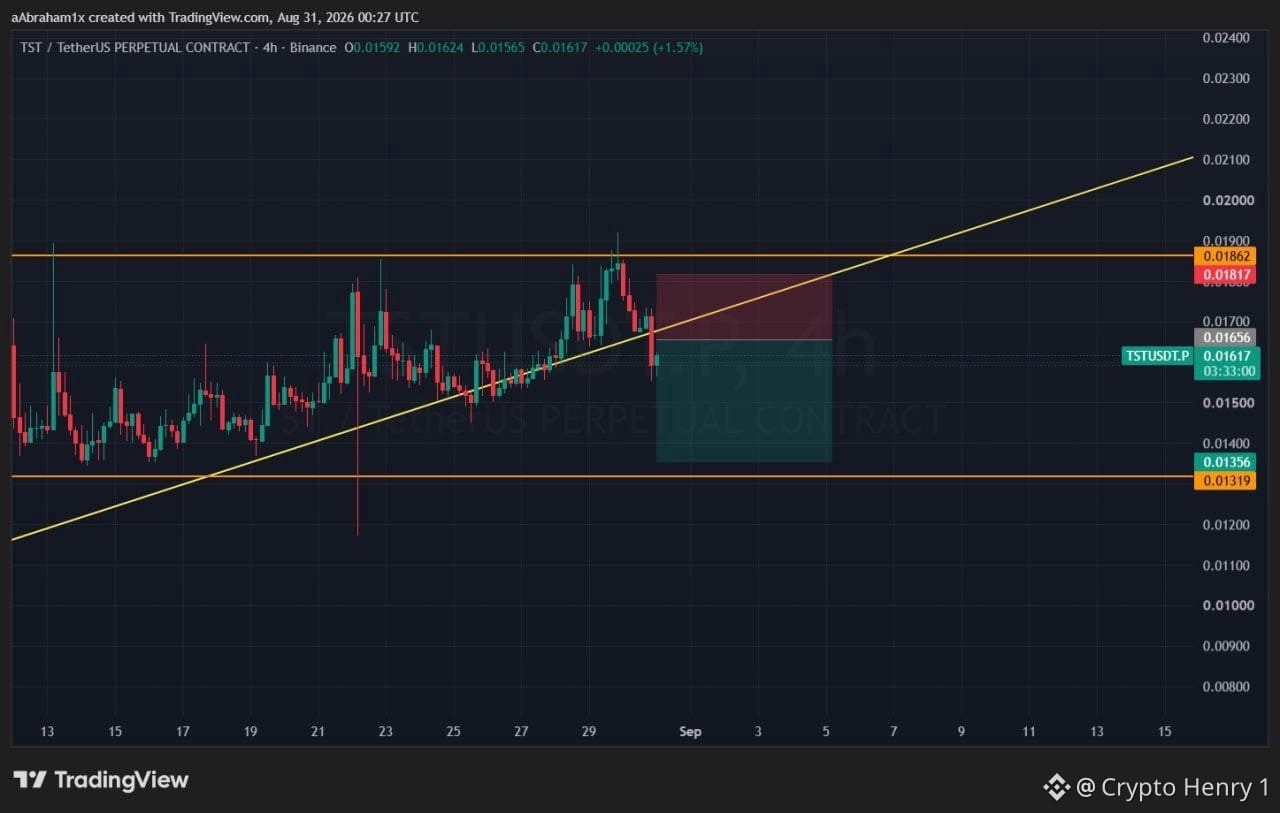Click the 13 date label at the left of the time axis

47,732
